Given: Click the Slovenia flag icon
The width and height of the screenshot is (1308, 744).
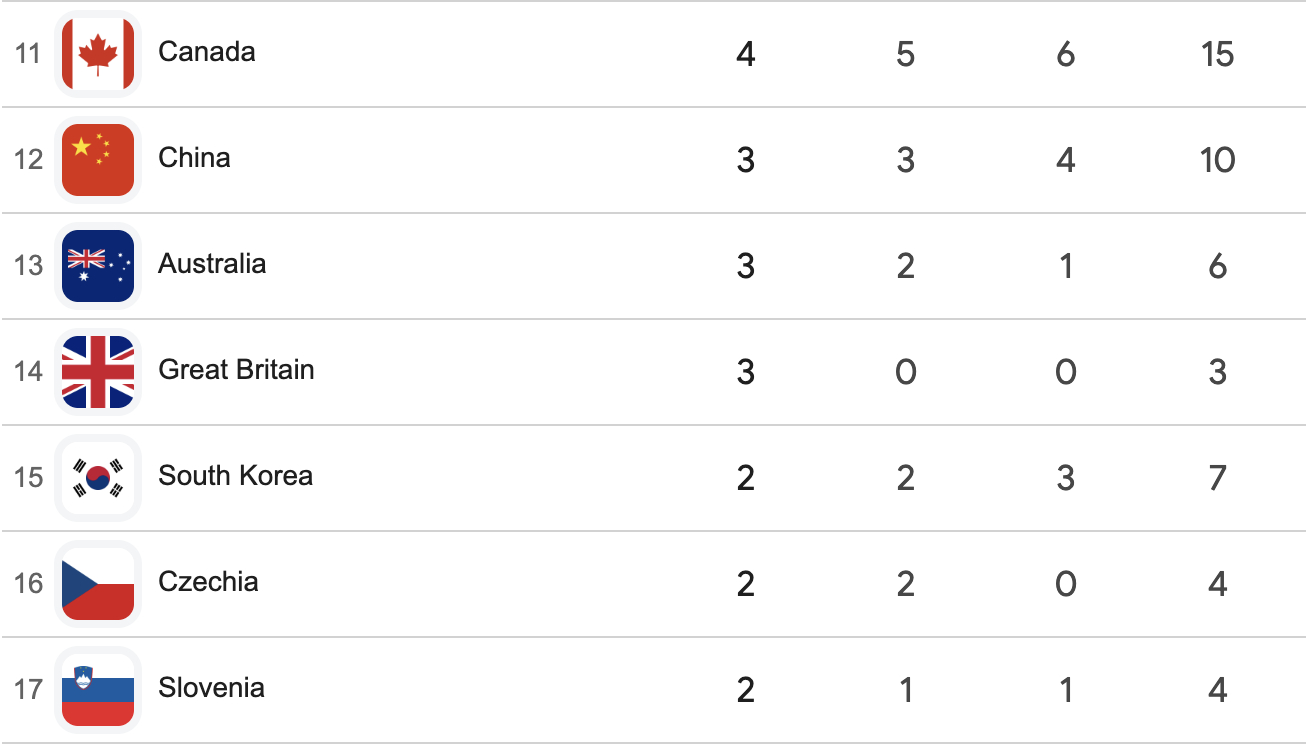Looking at the screenshot, I should pos(98,690).
